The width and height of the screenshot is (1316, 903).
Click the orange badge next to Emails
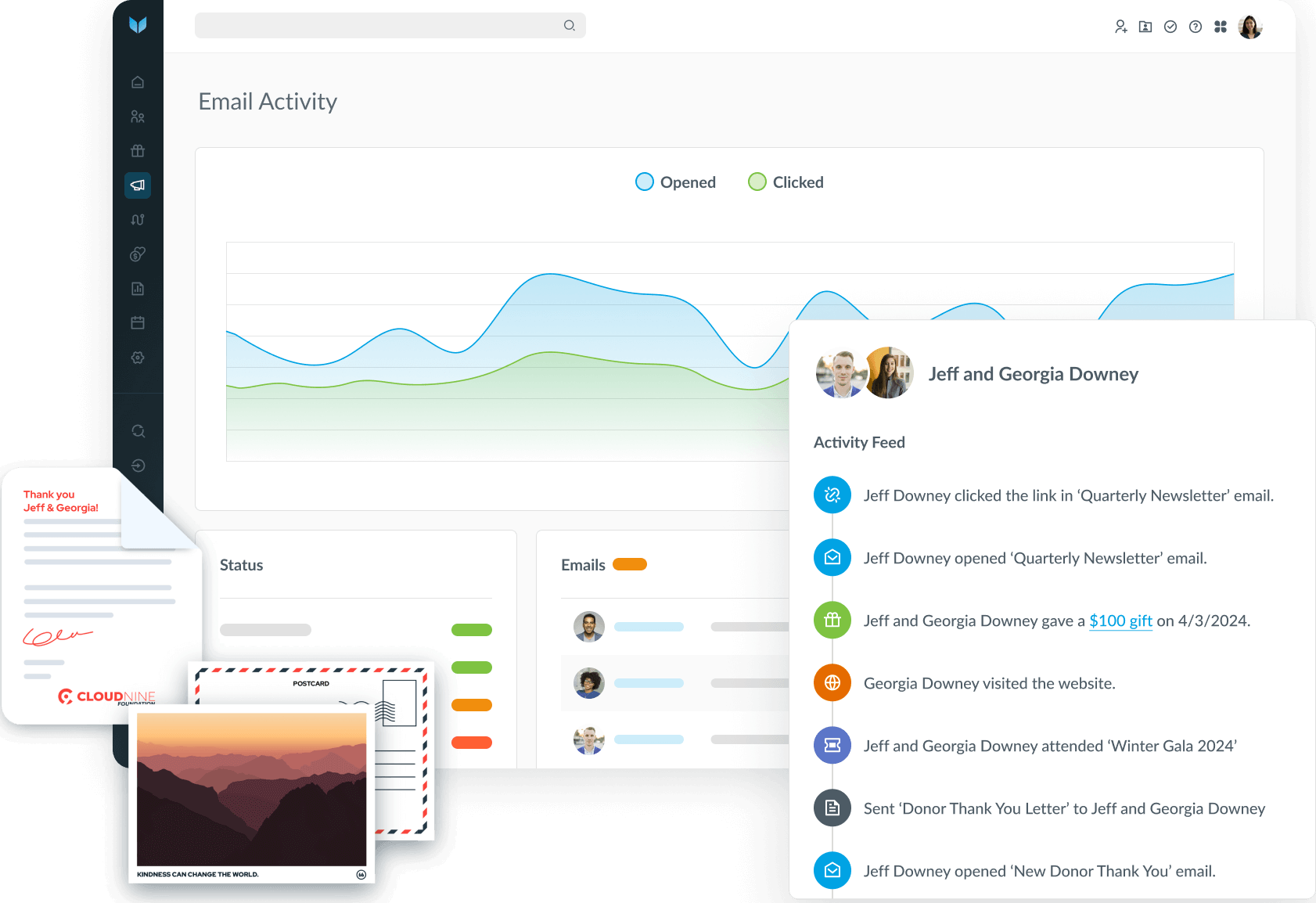pos(629,564)
